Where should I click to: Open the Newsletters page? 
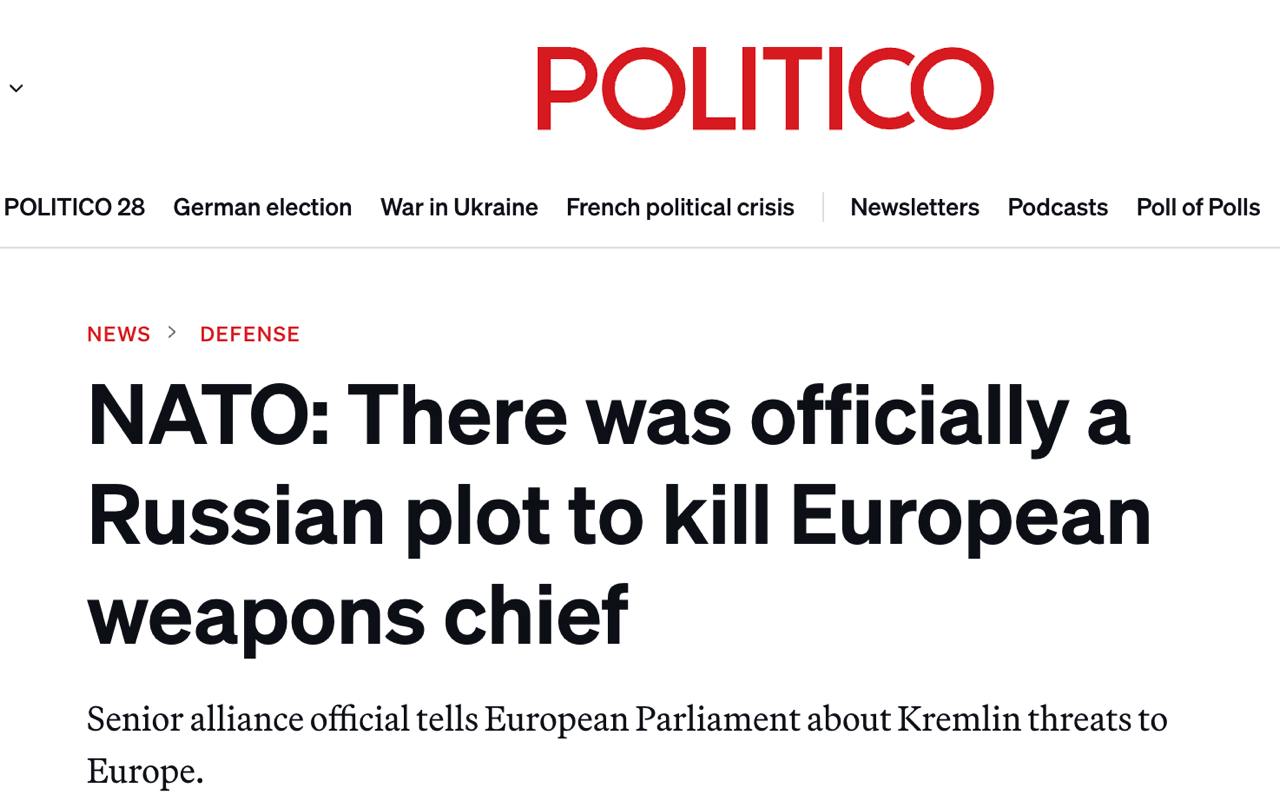coord(914,207)
